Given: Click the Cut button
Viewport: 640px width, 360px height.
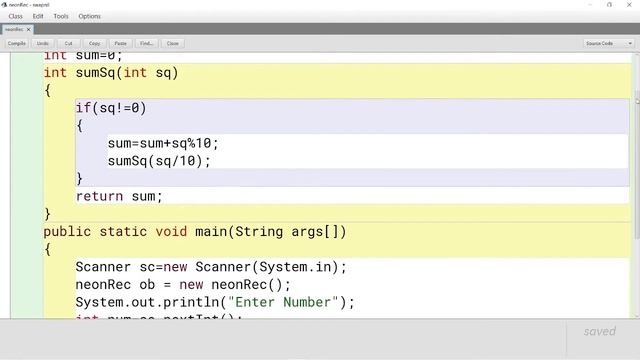Looking at the screenshot, I should 68,43.
